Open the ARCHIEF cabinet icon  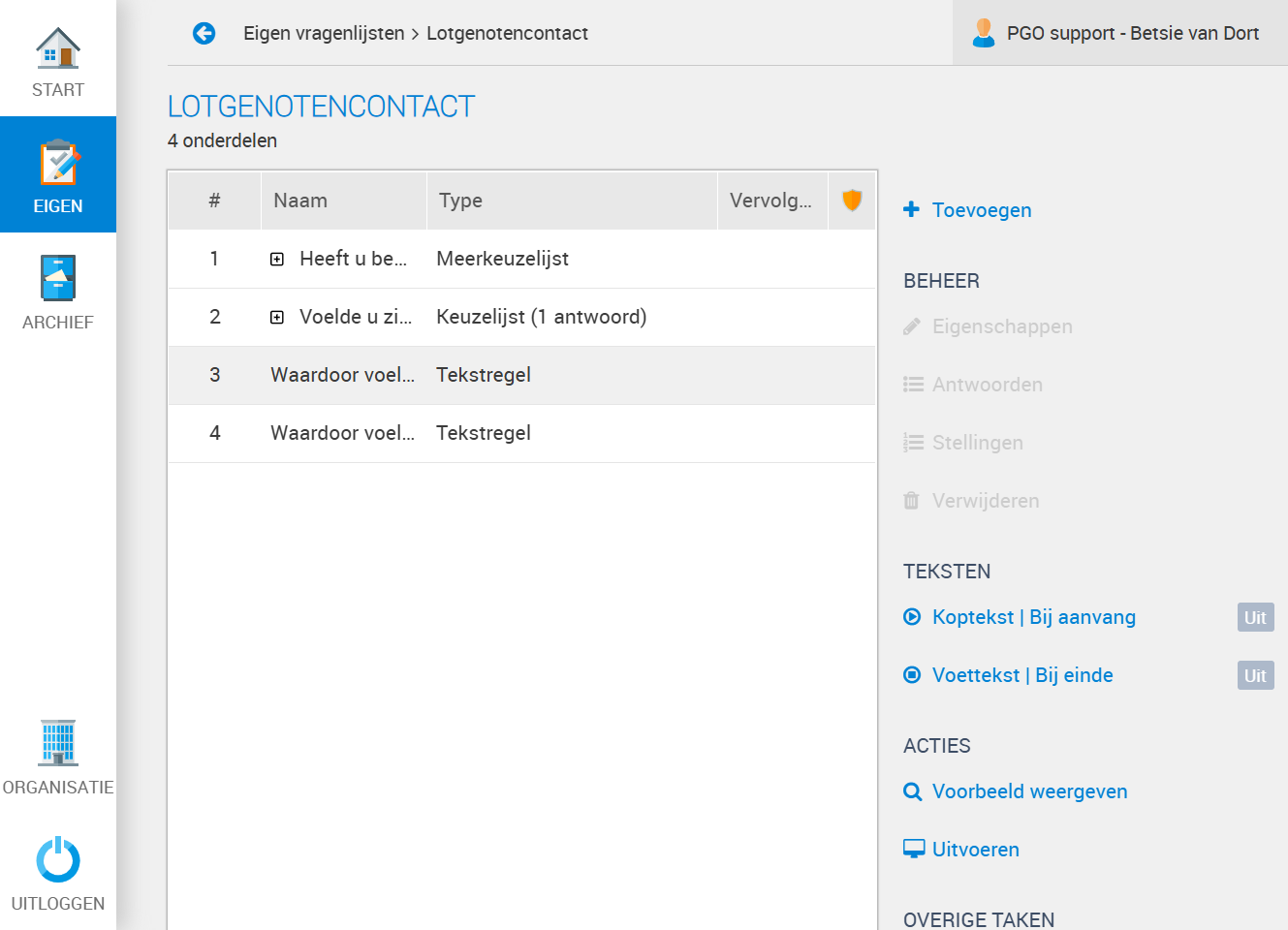58,278
